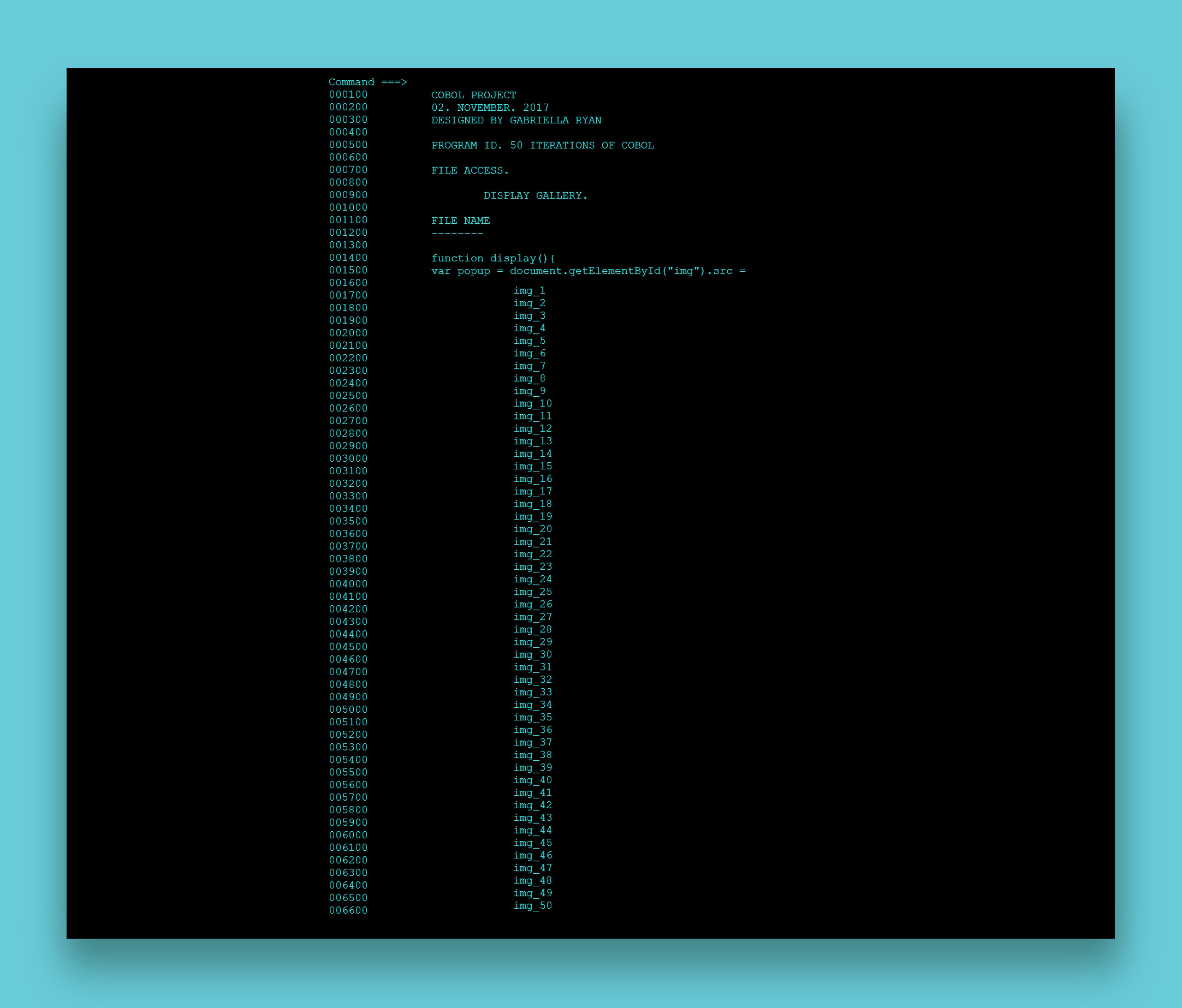This screenshot has height=1008, width=1182.
Task: Open the img_40 entry
Action: tap(532, 780)
